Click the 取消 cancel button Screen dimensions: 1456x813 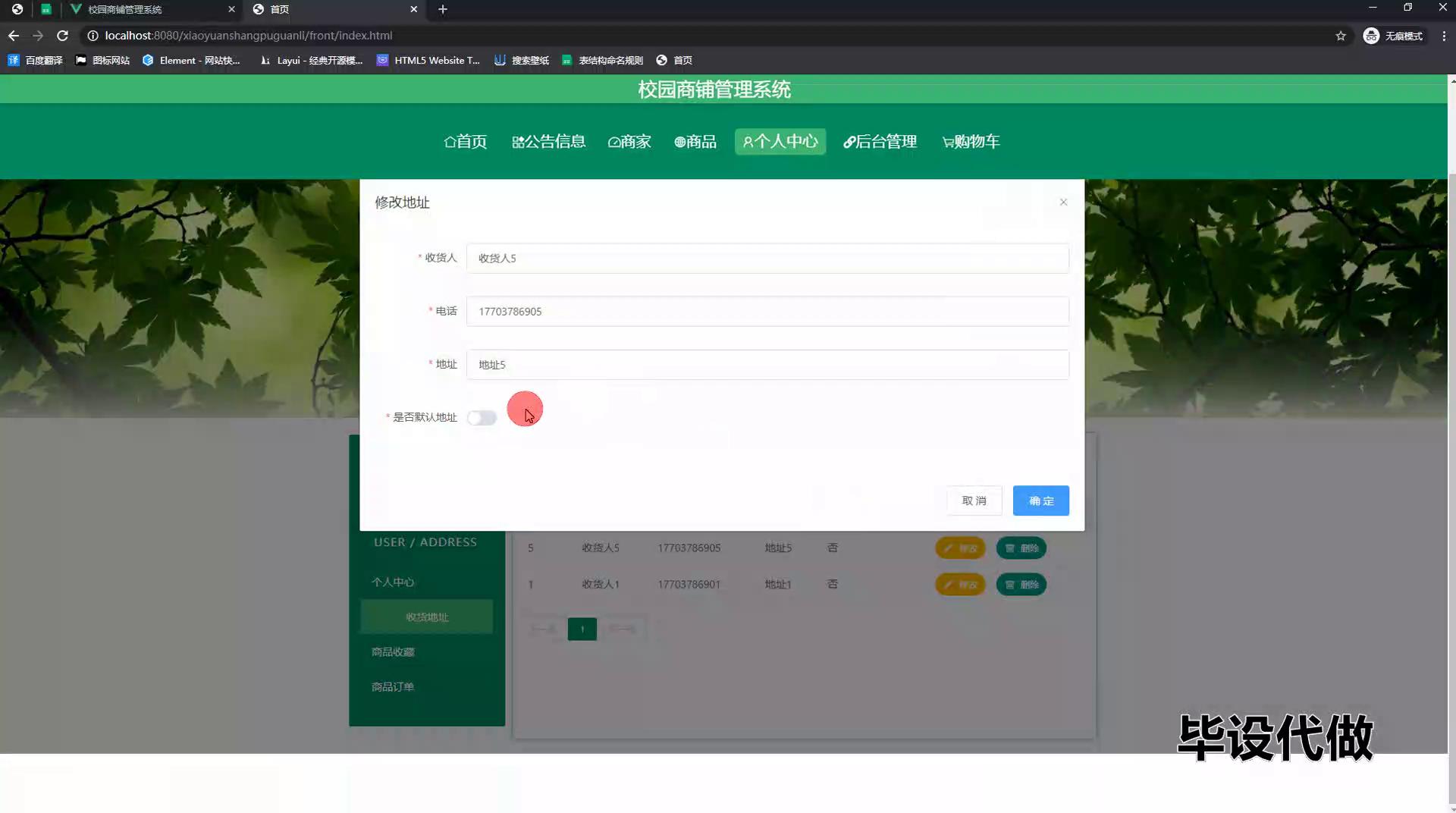click(x=974, y=501)
